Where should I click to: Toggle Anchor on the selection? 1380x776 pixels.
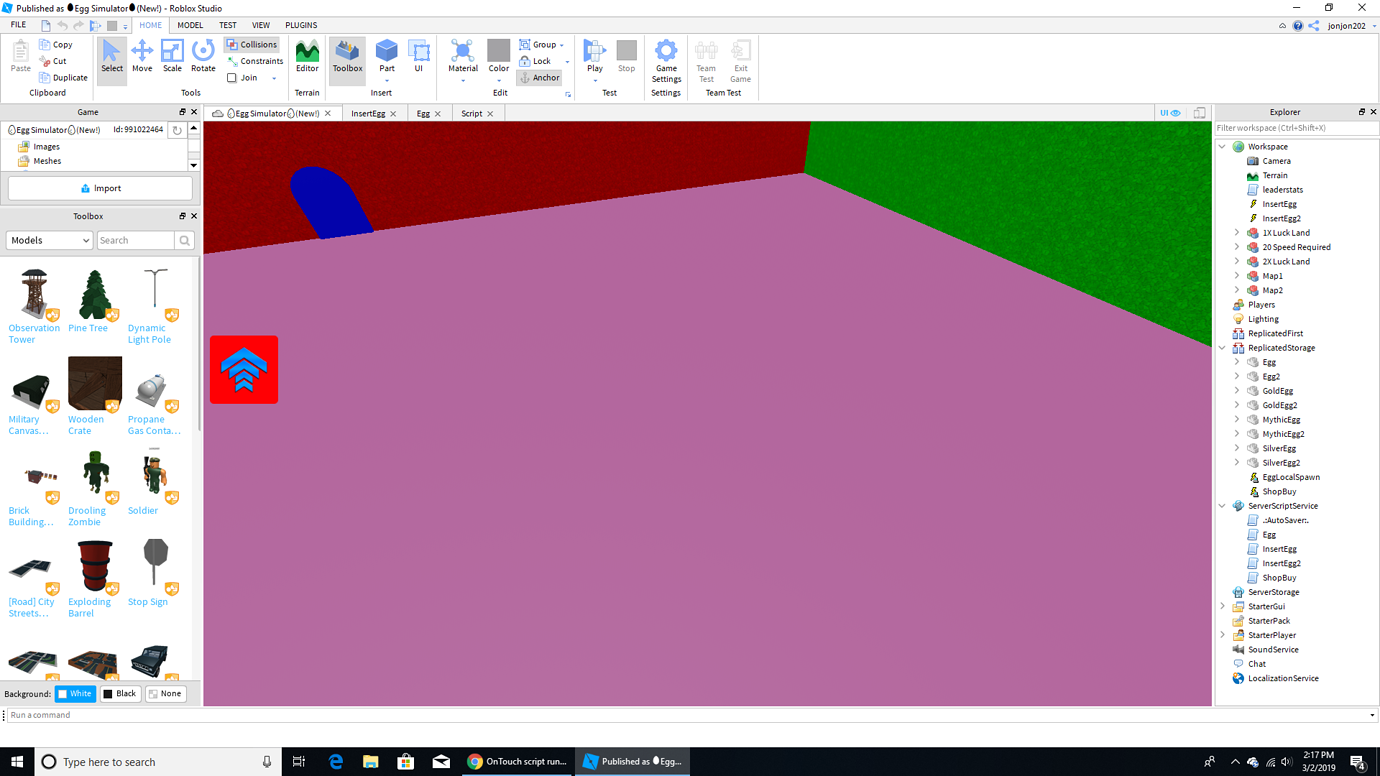tap(539, 77)
